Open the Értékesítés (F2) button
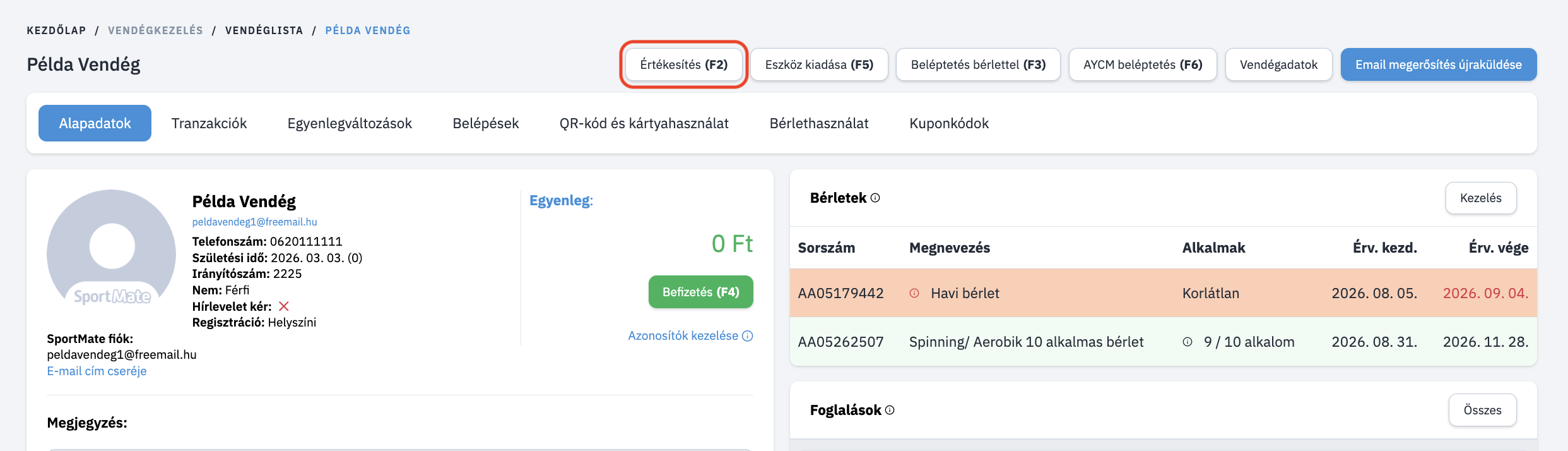1568x451 pixels. click(684, 64)
